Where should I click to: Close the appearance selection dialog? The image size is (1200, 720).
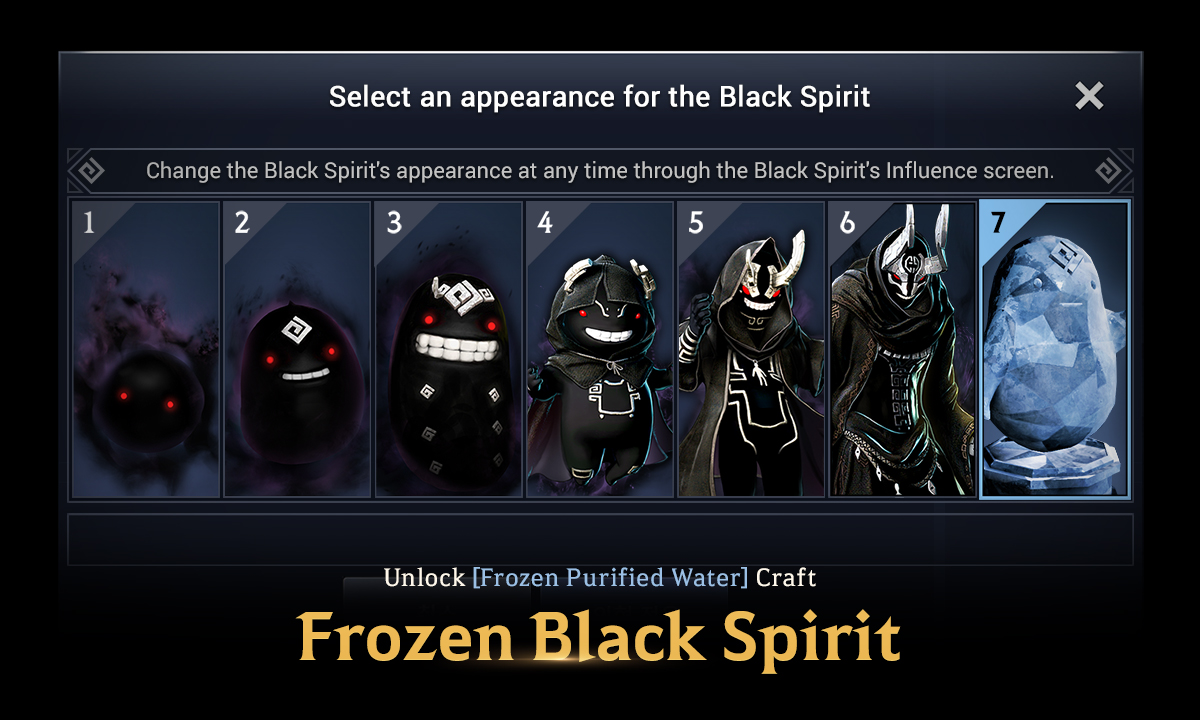coord(1089,96)
